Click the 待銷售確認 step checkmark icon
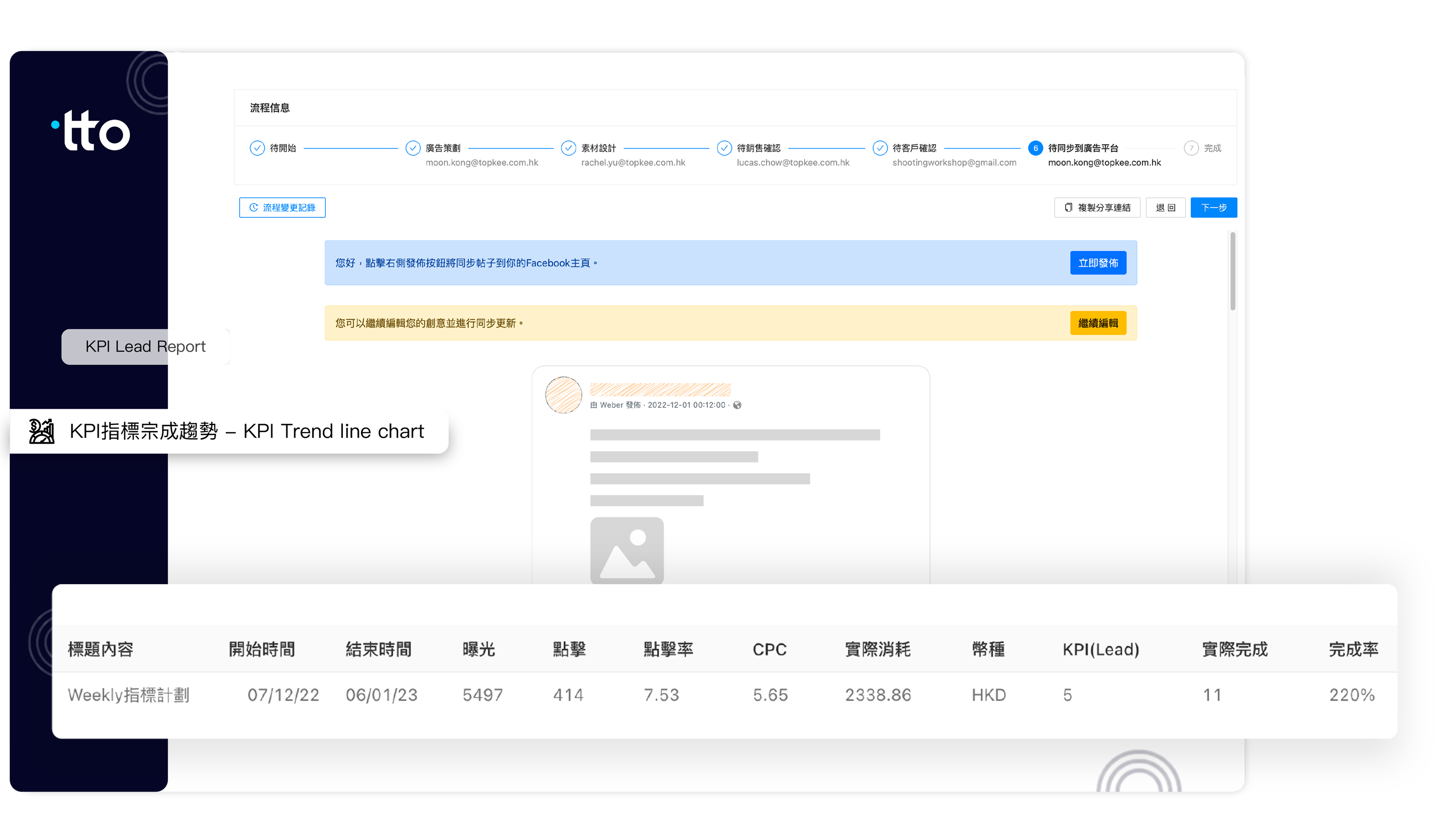Viewport: 1443px width, 840px height. (724, 148)
